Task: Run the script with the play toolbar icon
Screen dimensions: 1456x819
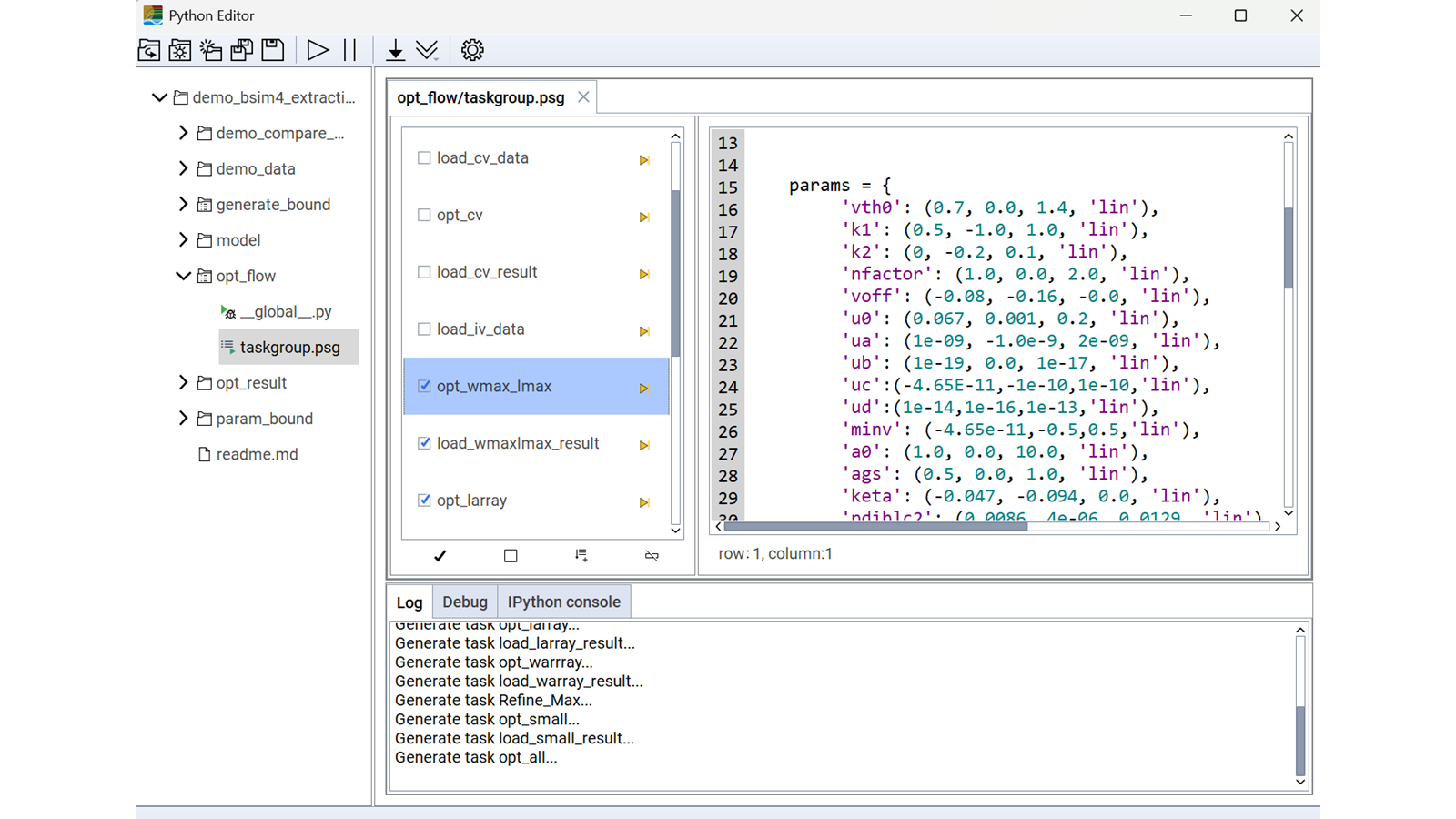Action: 318,50
